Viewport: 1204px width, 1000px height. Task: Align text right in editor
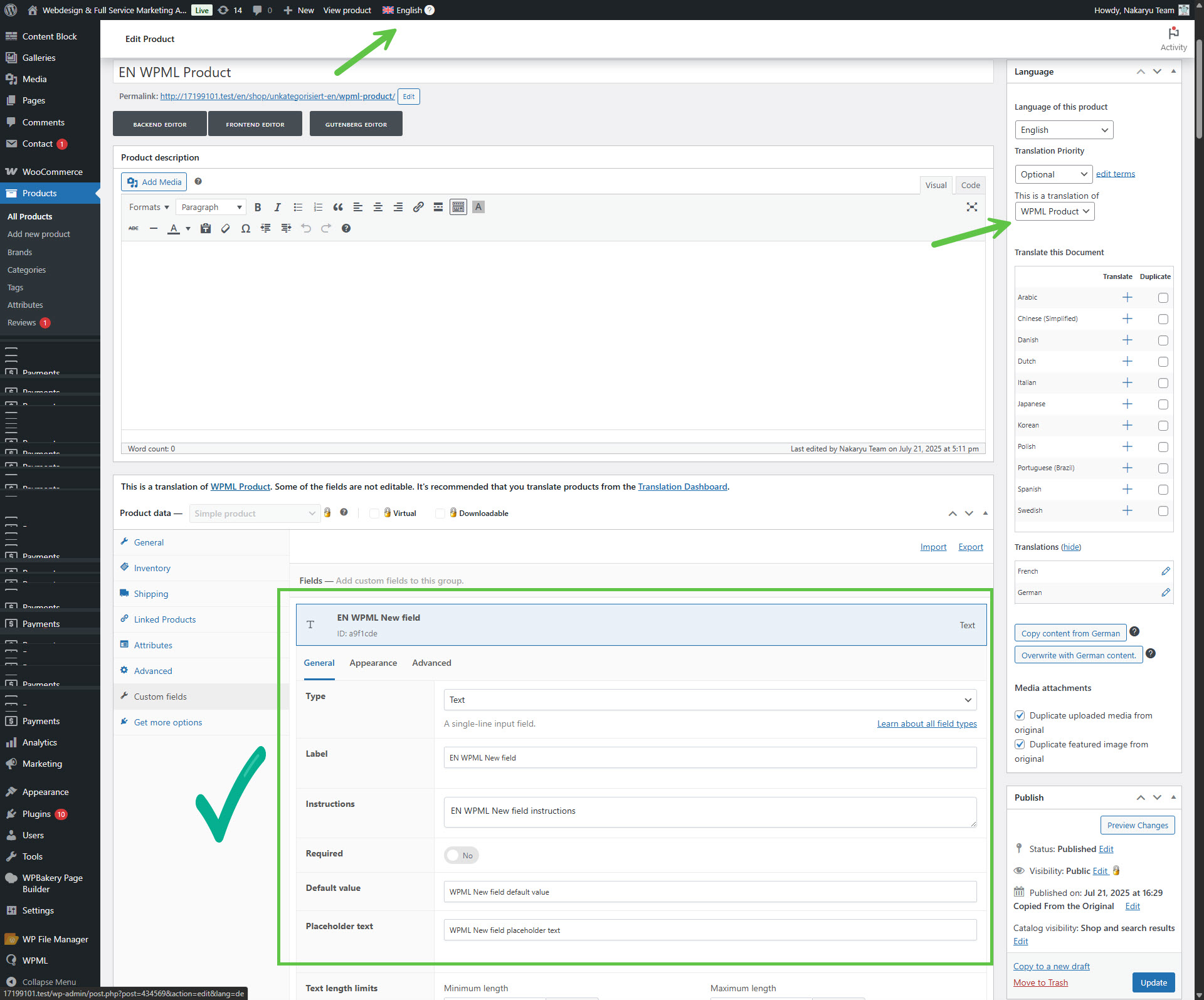point(398,207)
